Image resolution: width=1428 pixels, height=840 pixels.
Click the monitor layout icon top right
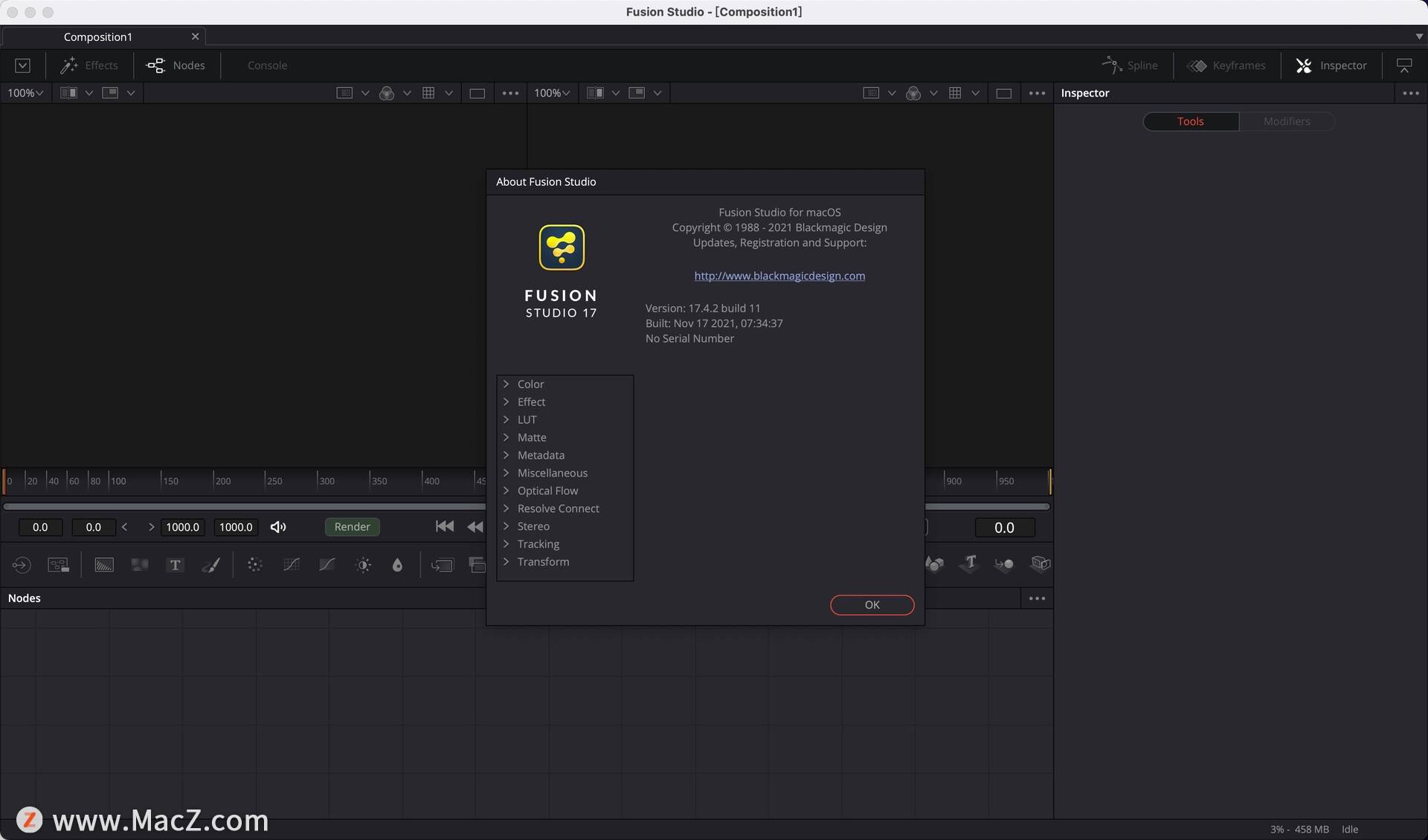click(x=1404, y=65)
